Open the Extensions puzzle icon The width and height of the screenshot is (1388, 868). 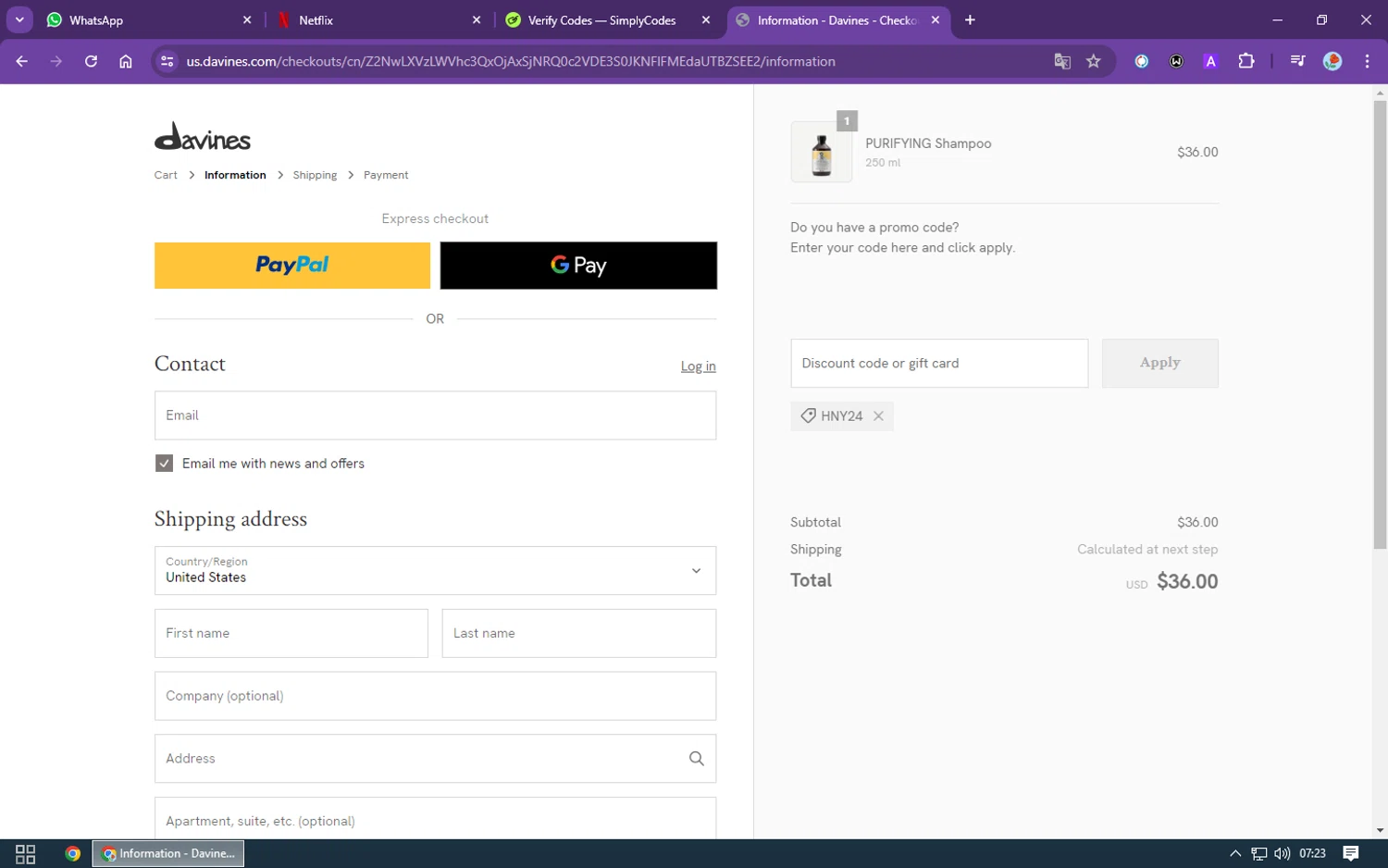[x=1246, y=61]
